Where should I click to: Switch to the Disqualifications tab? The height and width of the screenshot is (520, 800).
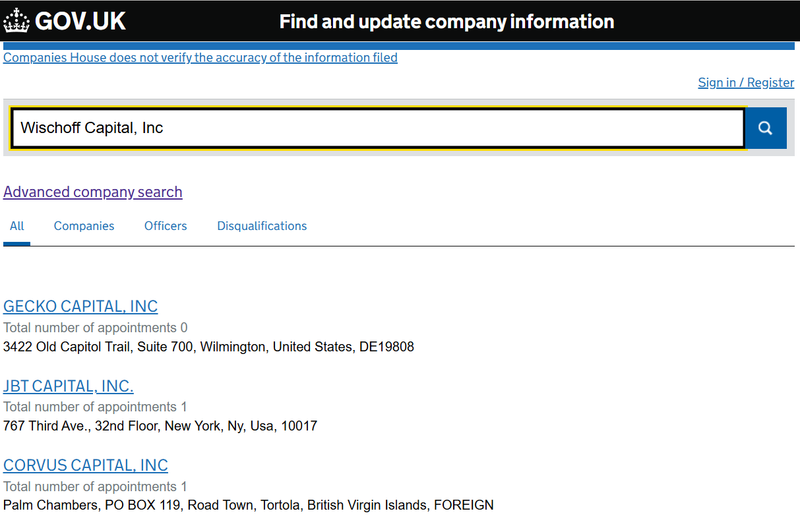click(x=262, y=226)
